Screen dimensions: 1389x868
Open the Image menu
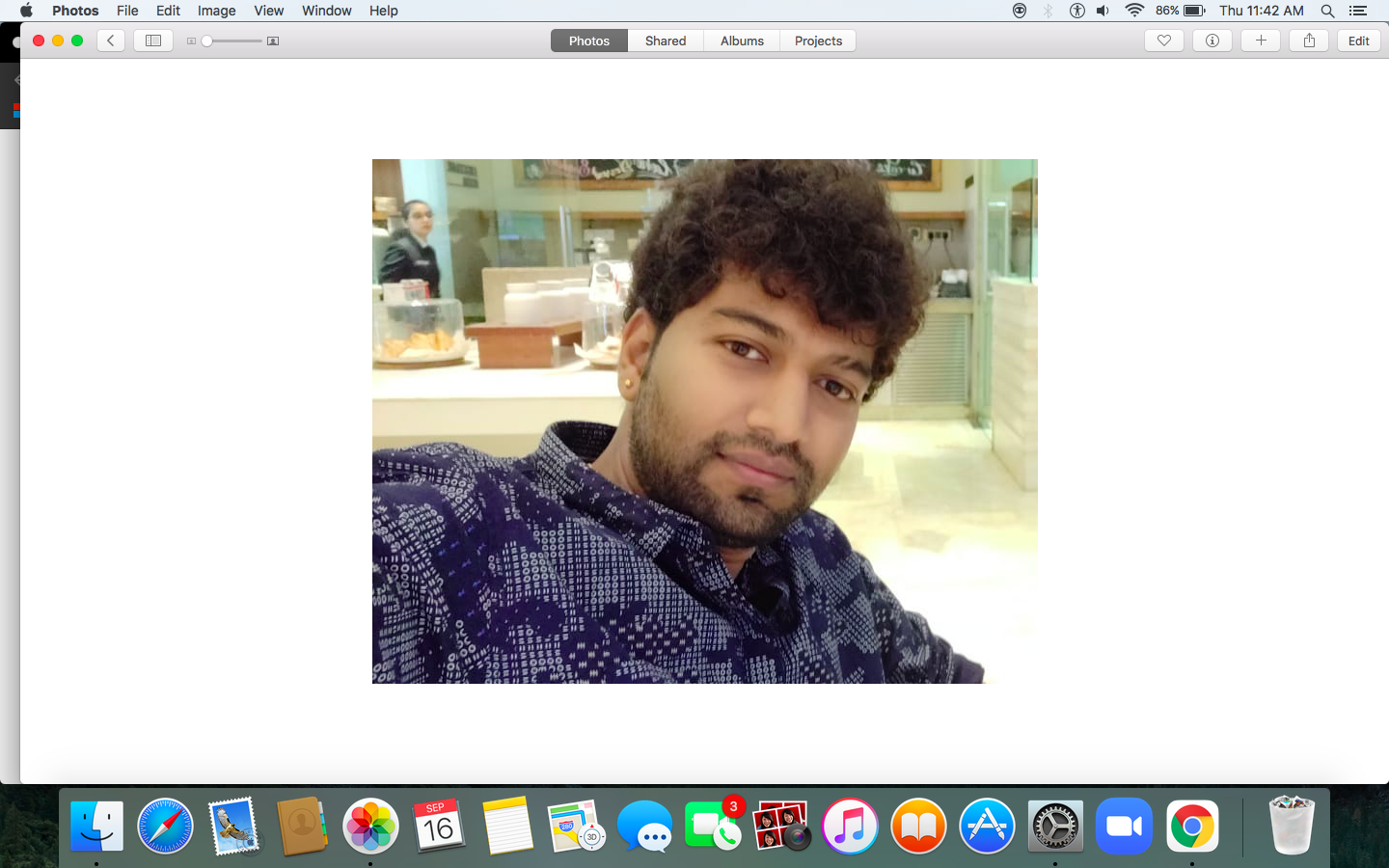click(x=216, y=11)
